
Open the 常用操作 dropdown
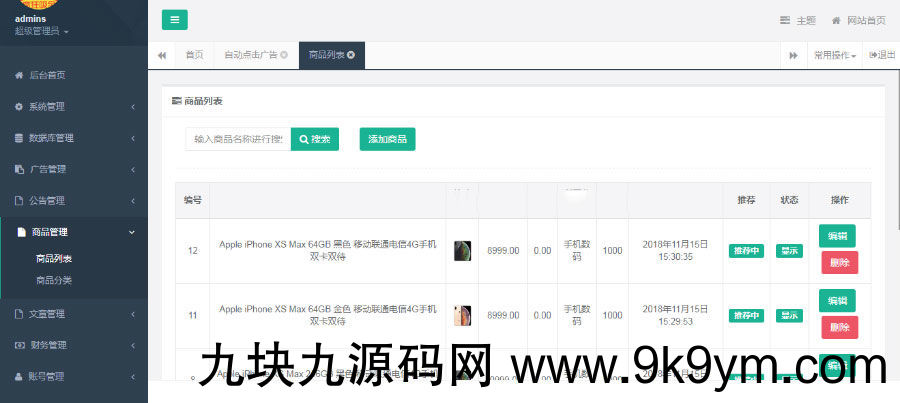834,55
